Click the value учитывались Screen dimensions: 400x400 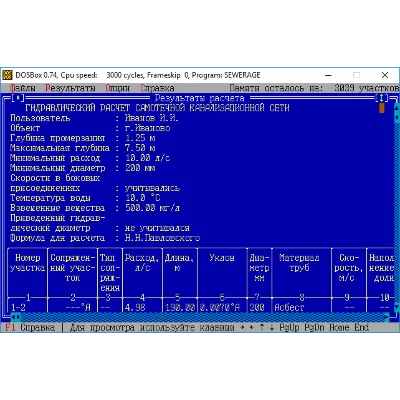click(x=152, y=188)
